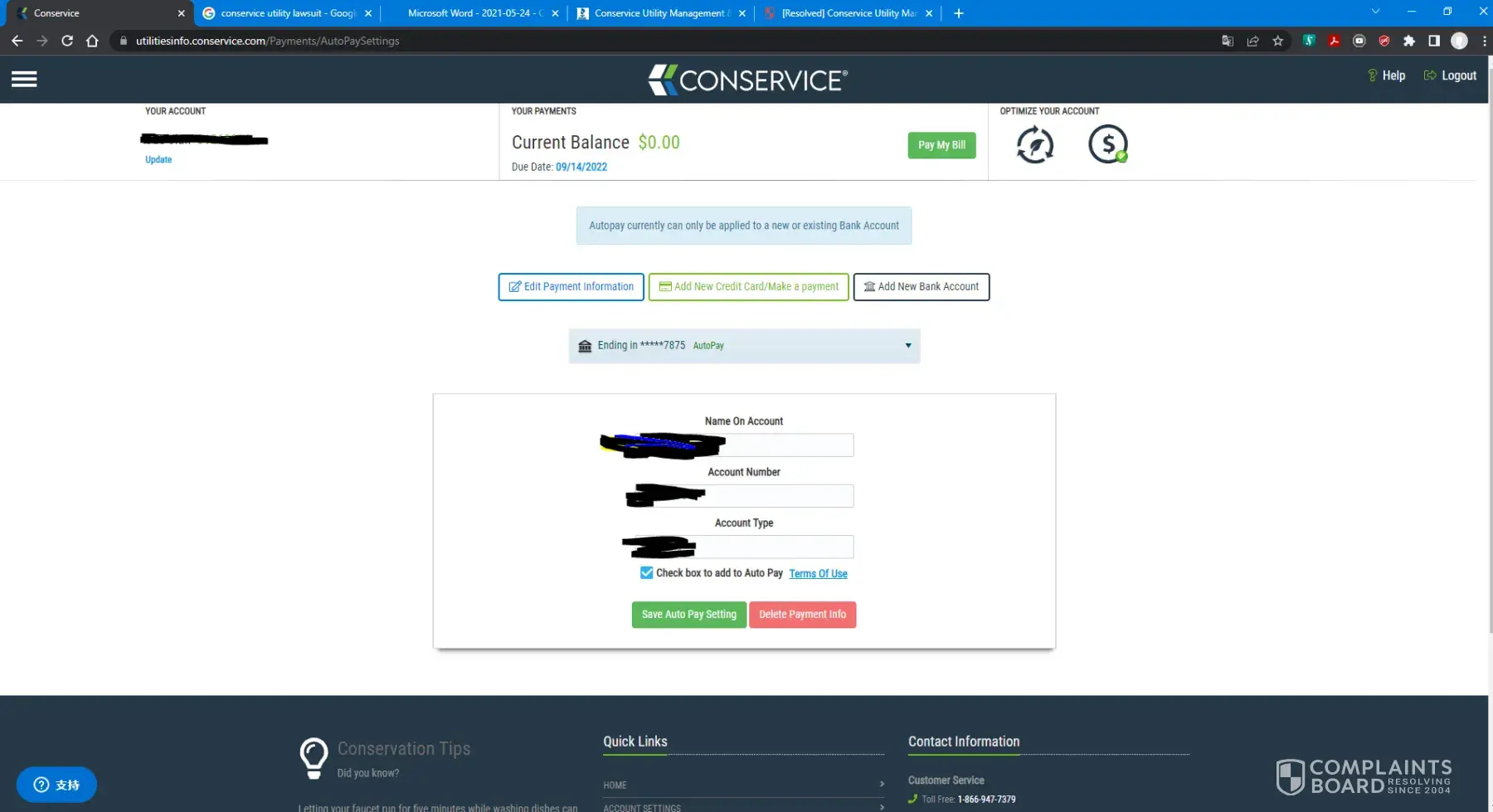
Task: Click the address bar URL
Action: (267, 41)
